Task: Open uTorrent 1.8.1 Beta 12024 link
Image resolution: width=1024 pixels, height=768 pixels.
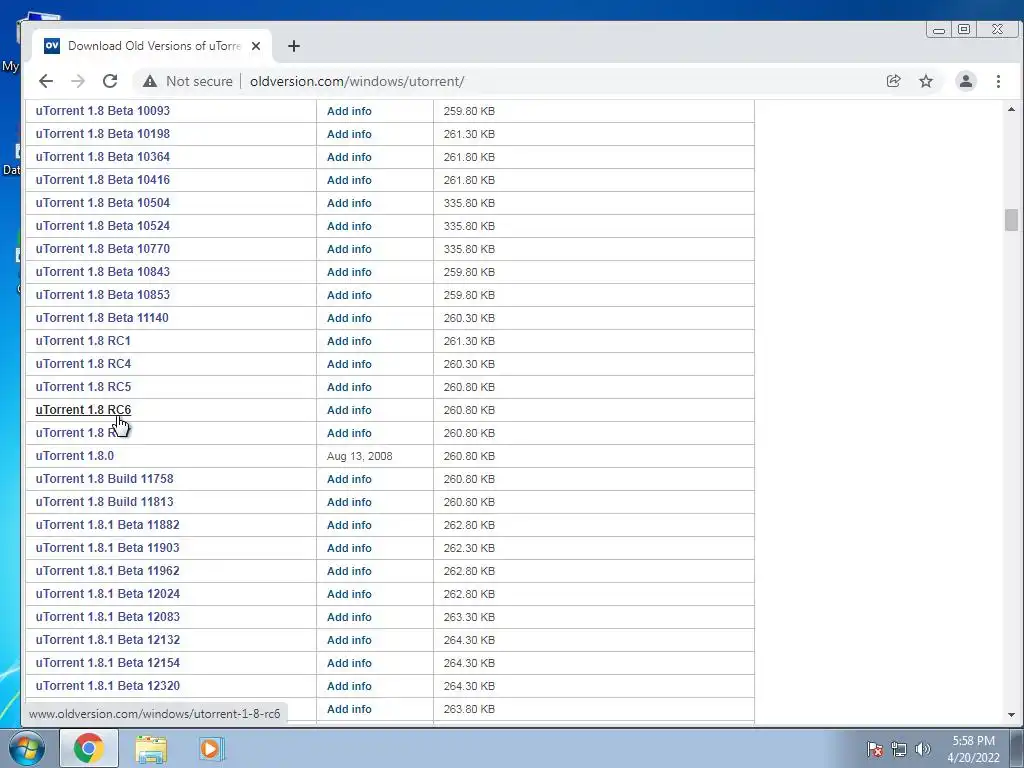Action: pyautogui.click(x=108, y=594)
